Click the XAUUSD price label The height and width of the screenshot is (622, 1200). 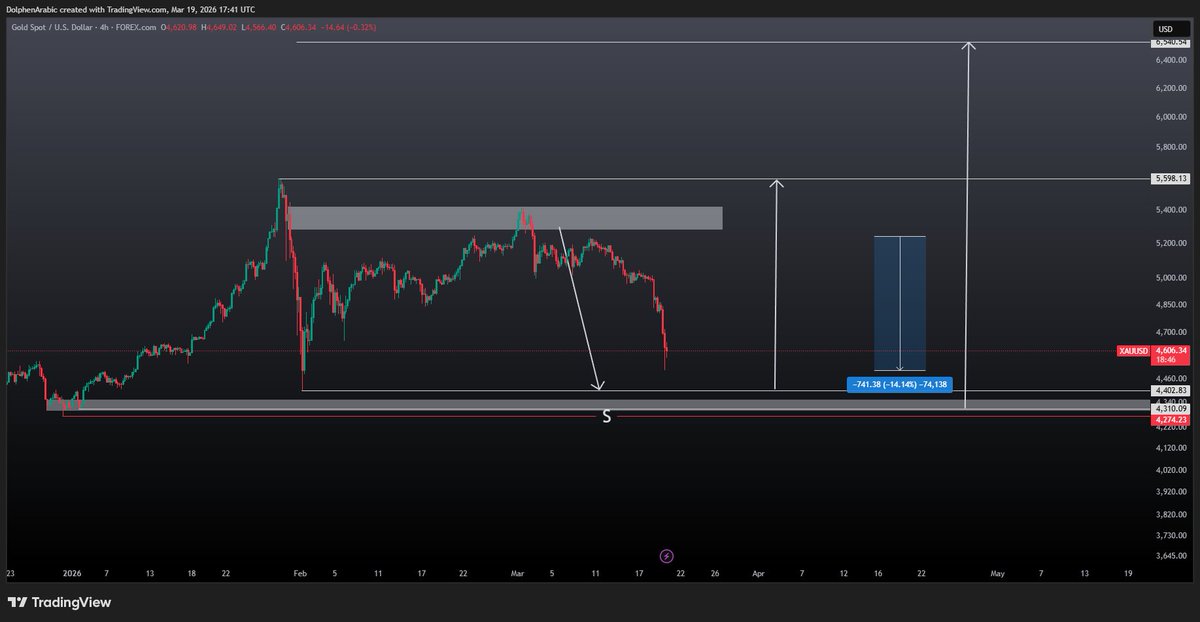click(x=1133, y=351)
